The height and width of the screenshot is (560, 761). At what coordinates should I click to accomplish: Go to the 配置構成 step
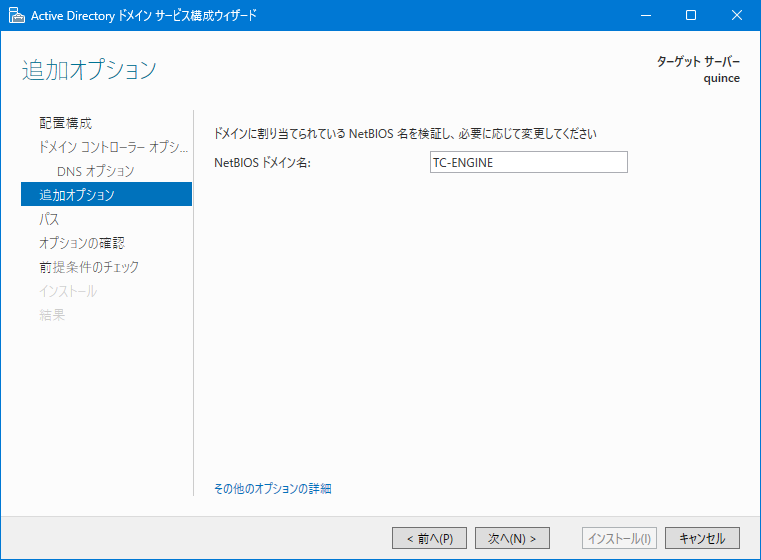[65, 123]
